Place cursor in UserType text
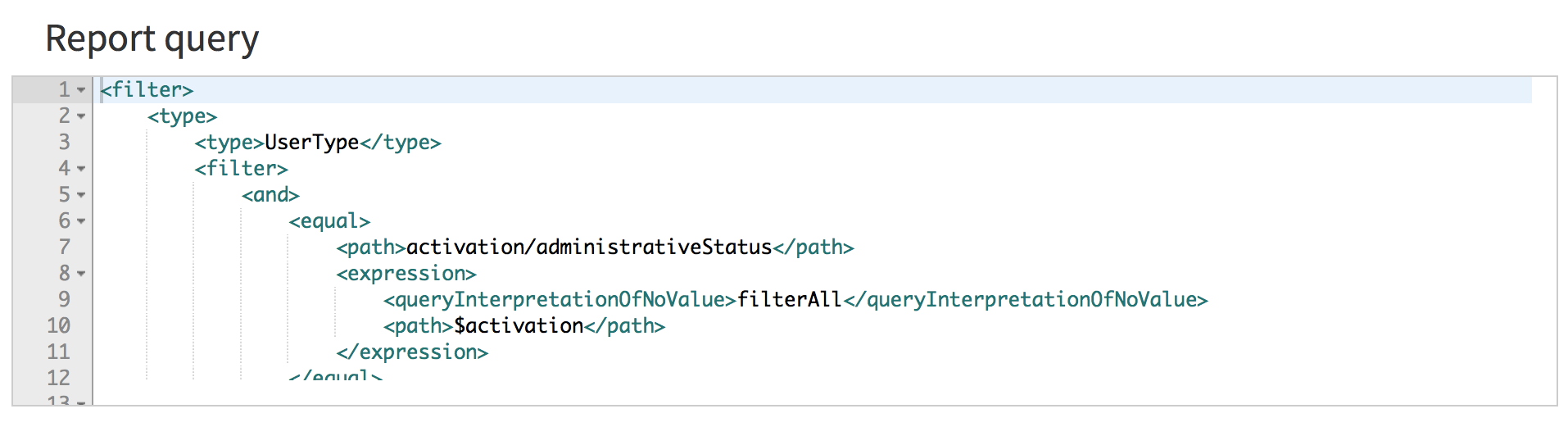This screenshot has height=436, width=1568. (311, 143)
